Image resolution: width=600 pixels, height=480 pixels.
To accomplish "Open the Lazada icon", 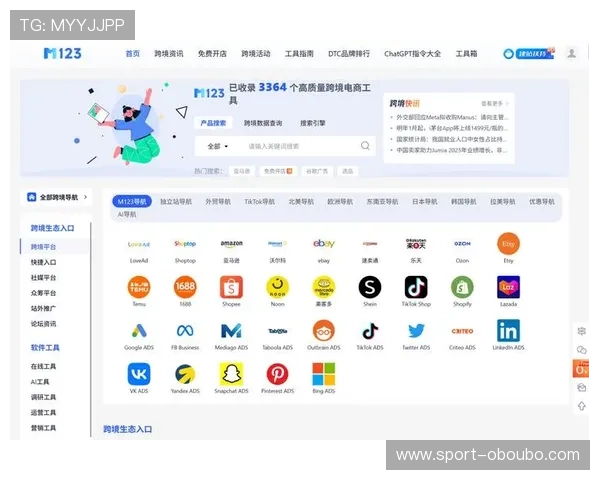I will pyautogui.click(x=508, y=287).
